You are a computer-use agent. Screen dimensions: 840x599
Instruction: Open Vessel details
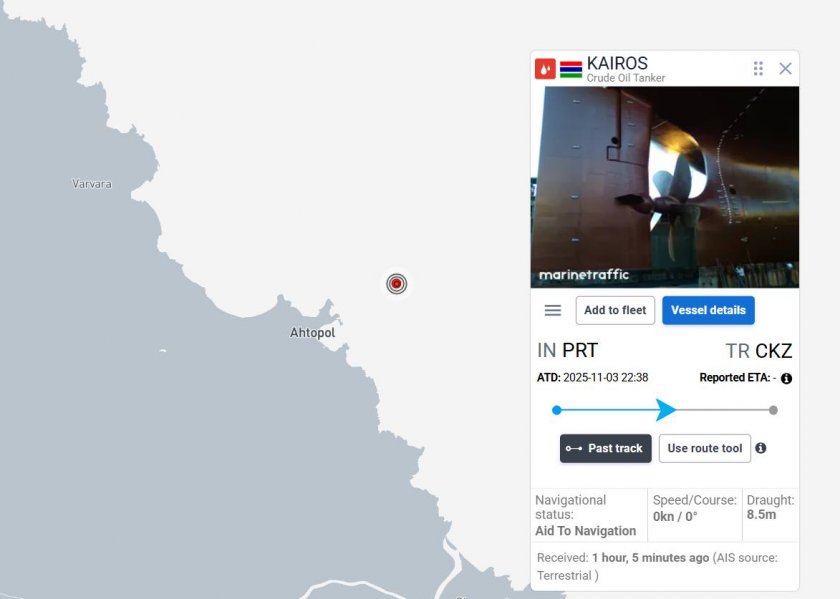tap(708, 310)
